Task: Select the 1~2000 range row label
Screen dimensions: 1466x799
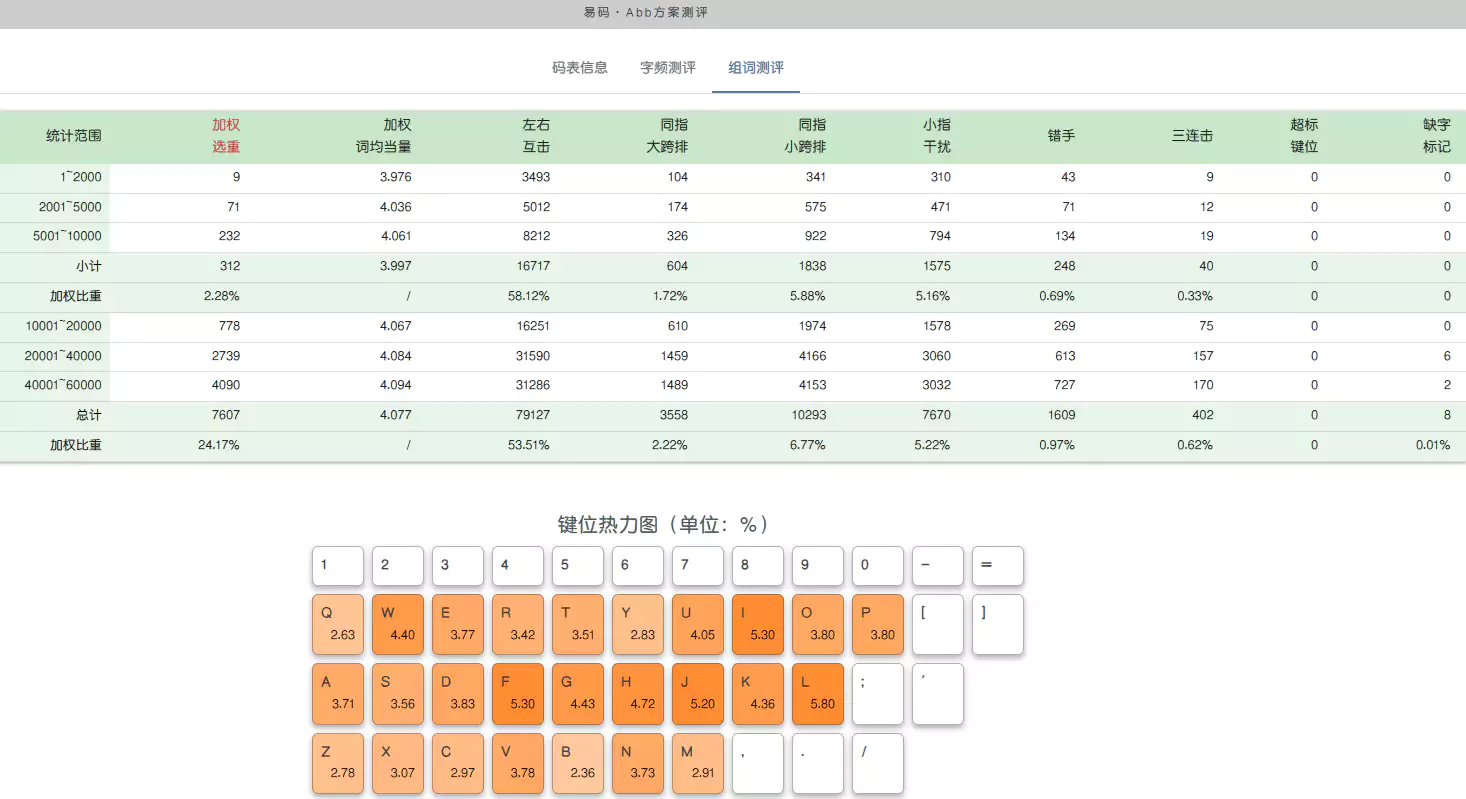Action: tap(79, 177)
